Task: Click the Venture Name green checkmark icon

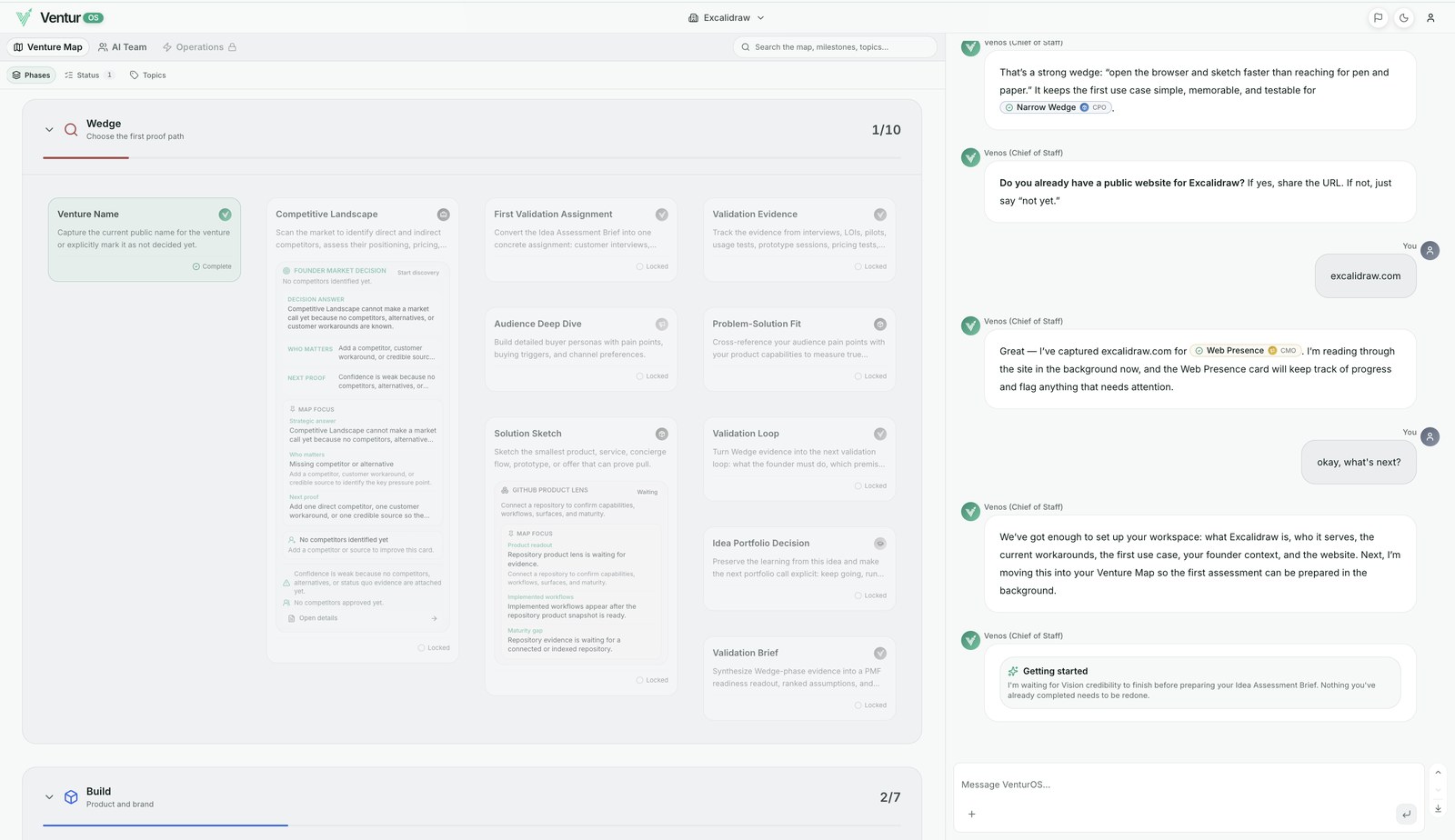Action: (x=225, y=215)
